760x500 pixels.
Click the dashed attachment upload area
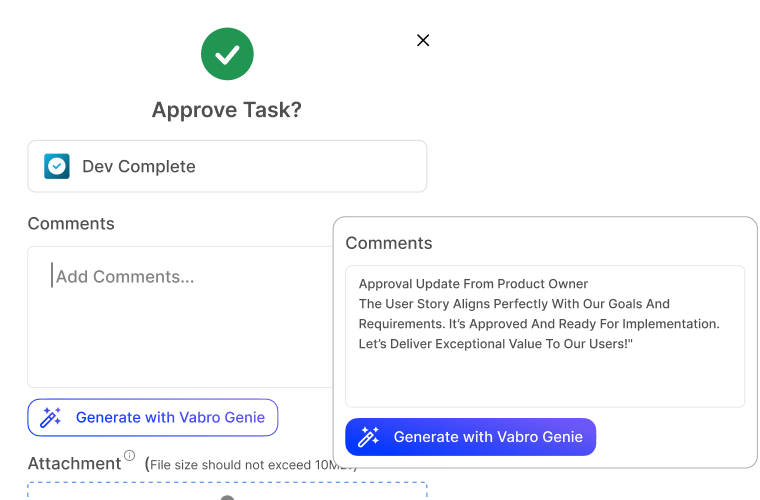[x=227, y=491]
